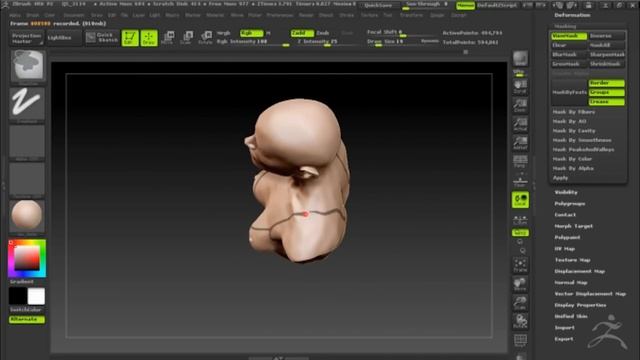This screenshot has height=360, width=640.
Task: Toggle the Alternate button
Action: (x=27, y=319)
